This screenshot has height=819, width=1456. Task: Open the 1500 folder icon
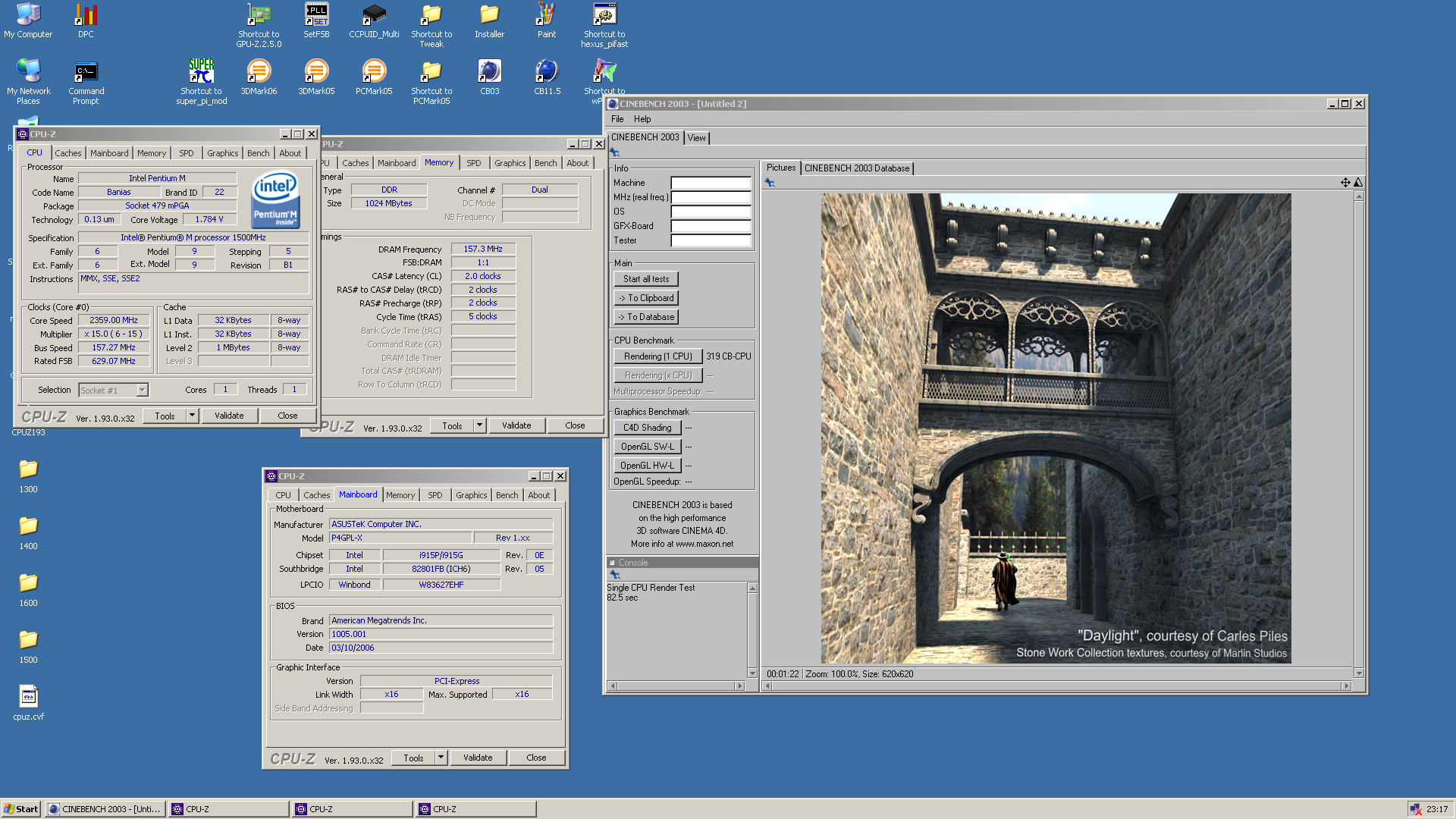[x=28, y=646]
